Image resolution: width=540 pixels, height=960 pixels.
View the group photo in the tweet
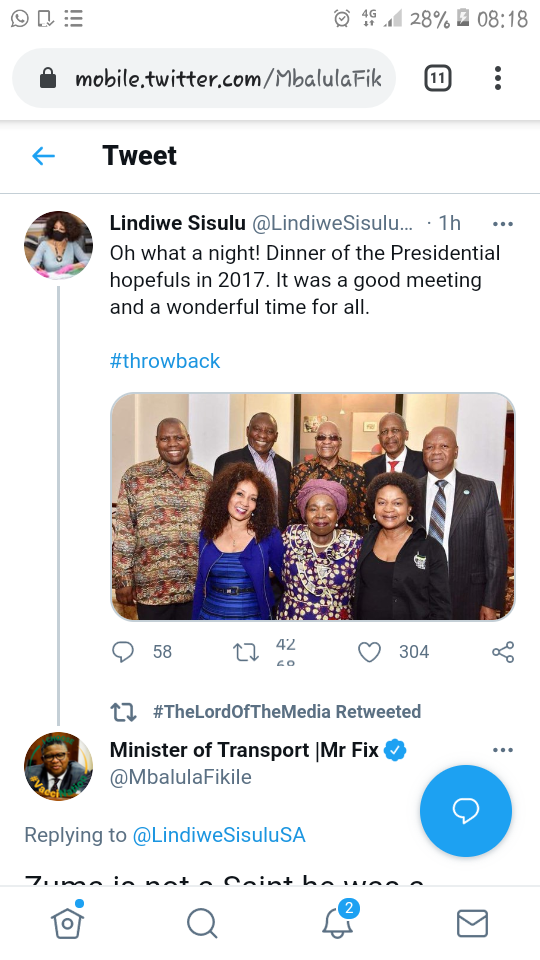click(313, 507)
